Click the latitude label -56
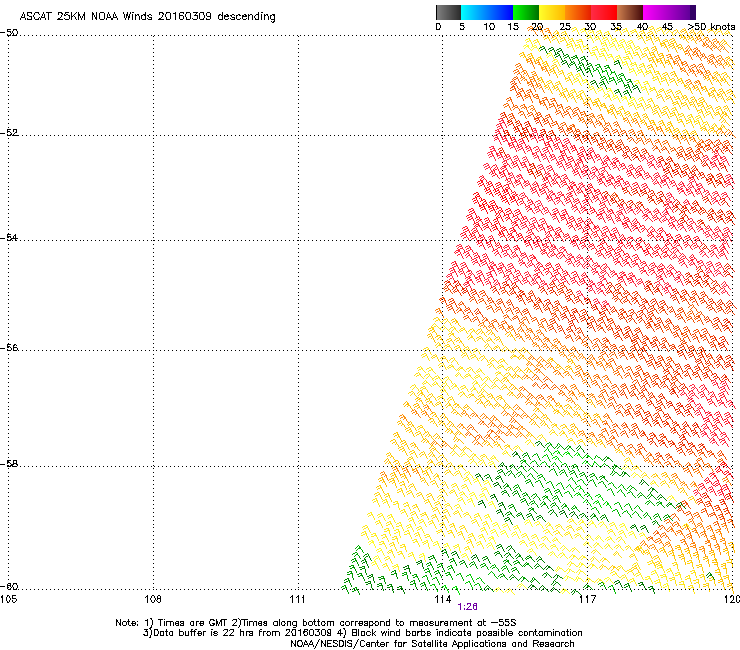740x650 pixels. (9, 348)
